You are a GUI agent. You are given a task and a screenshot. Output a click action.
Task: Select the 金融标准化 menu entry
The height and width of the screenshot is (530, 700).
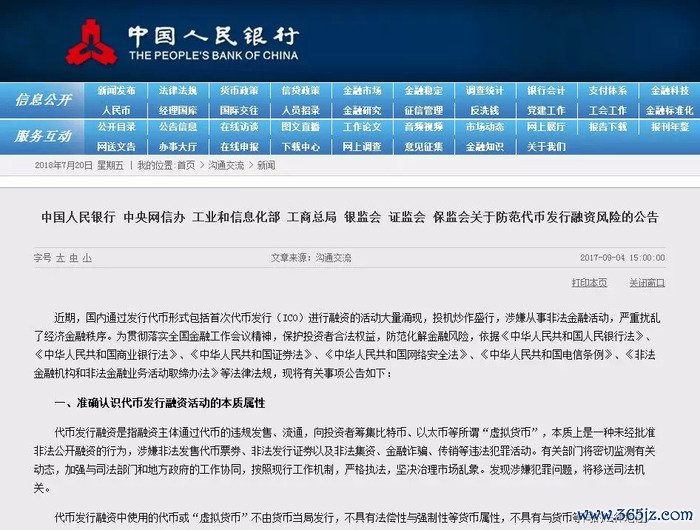point(670,110)
